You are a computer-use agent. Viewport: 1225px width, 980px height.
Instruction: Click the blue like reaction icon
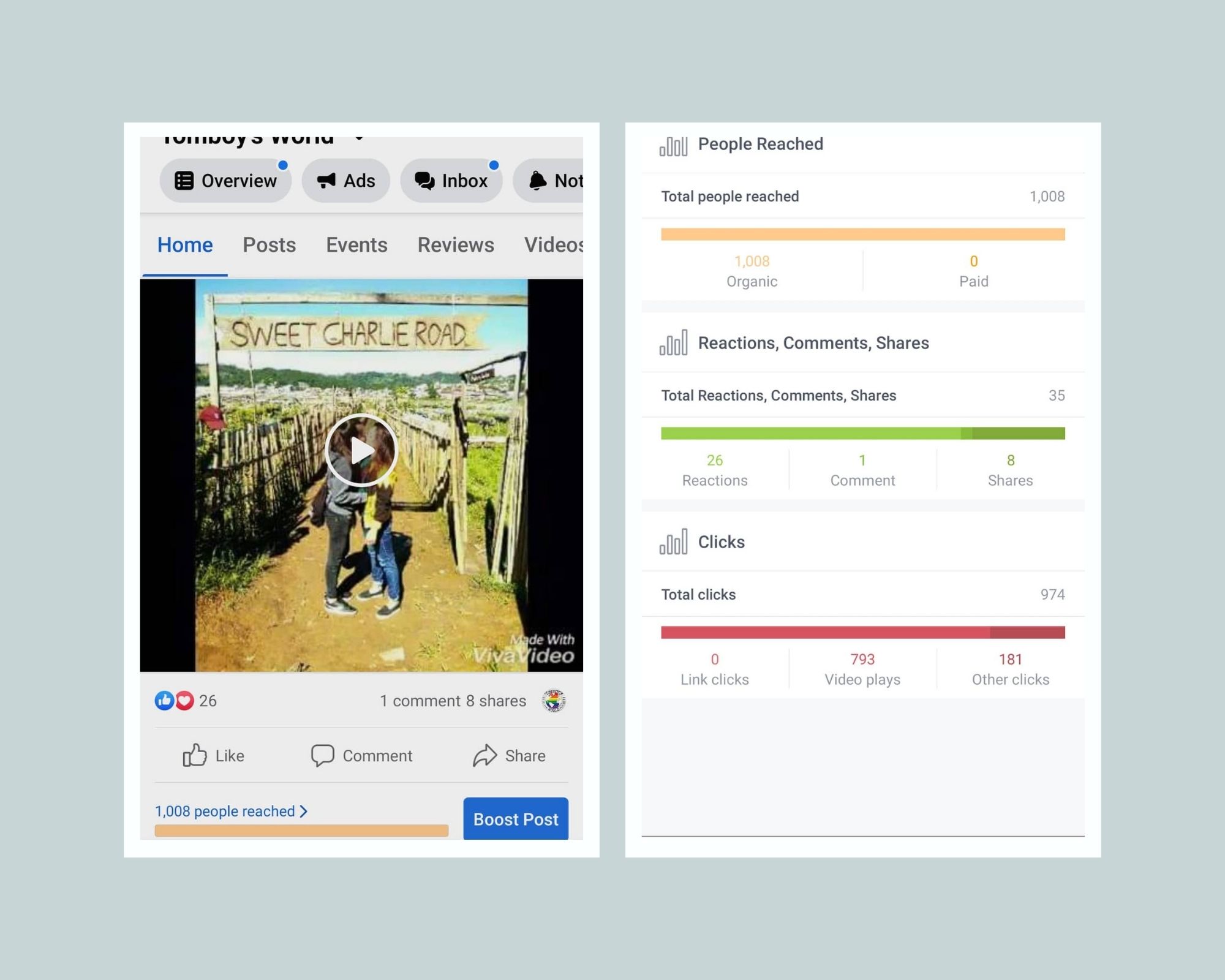click(x=164, y=700)
